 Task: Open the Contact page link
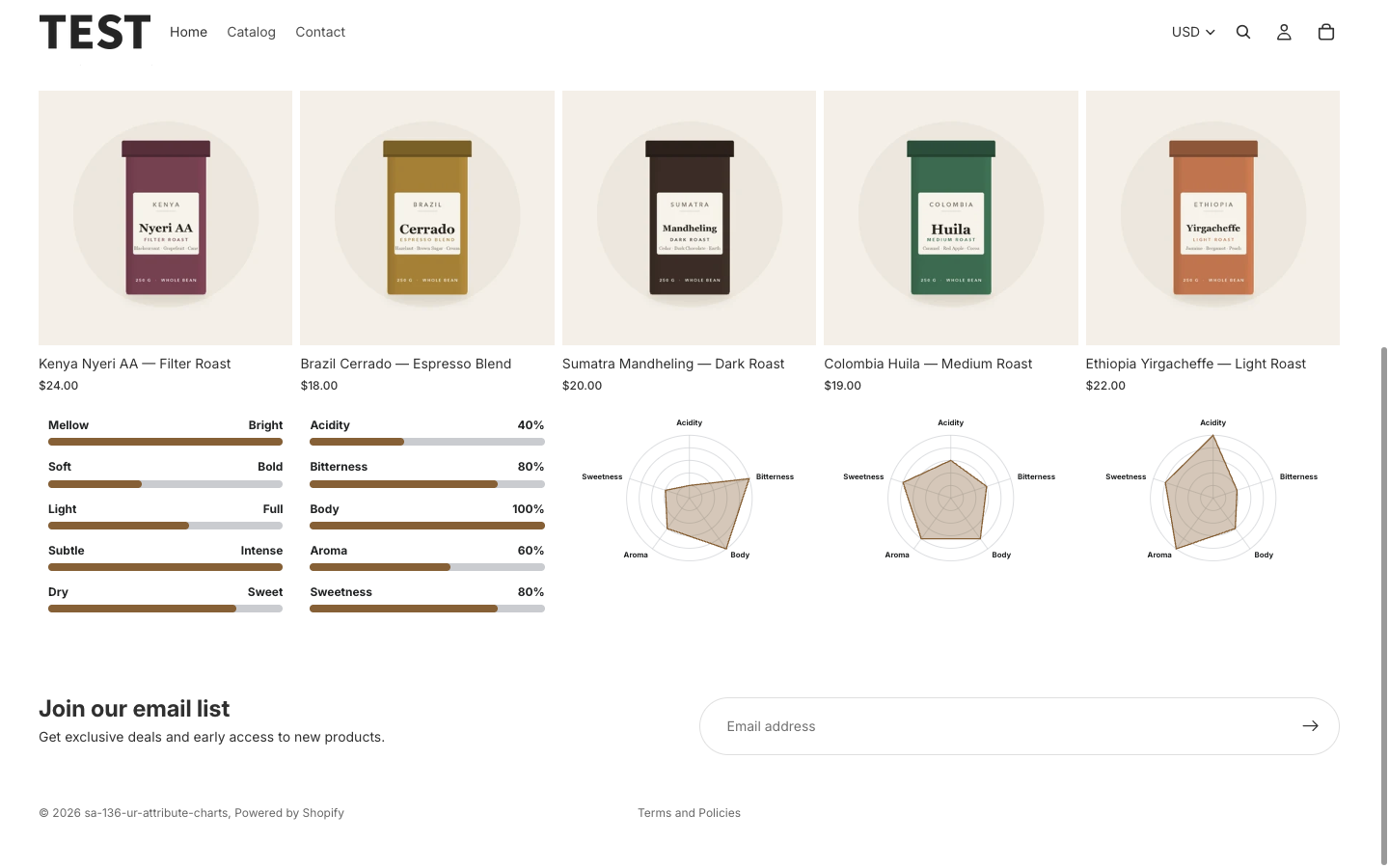(320, 32)
